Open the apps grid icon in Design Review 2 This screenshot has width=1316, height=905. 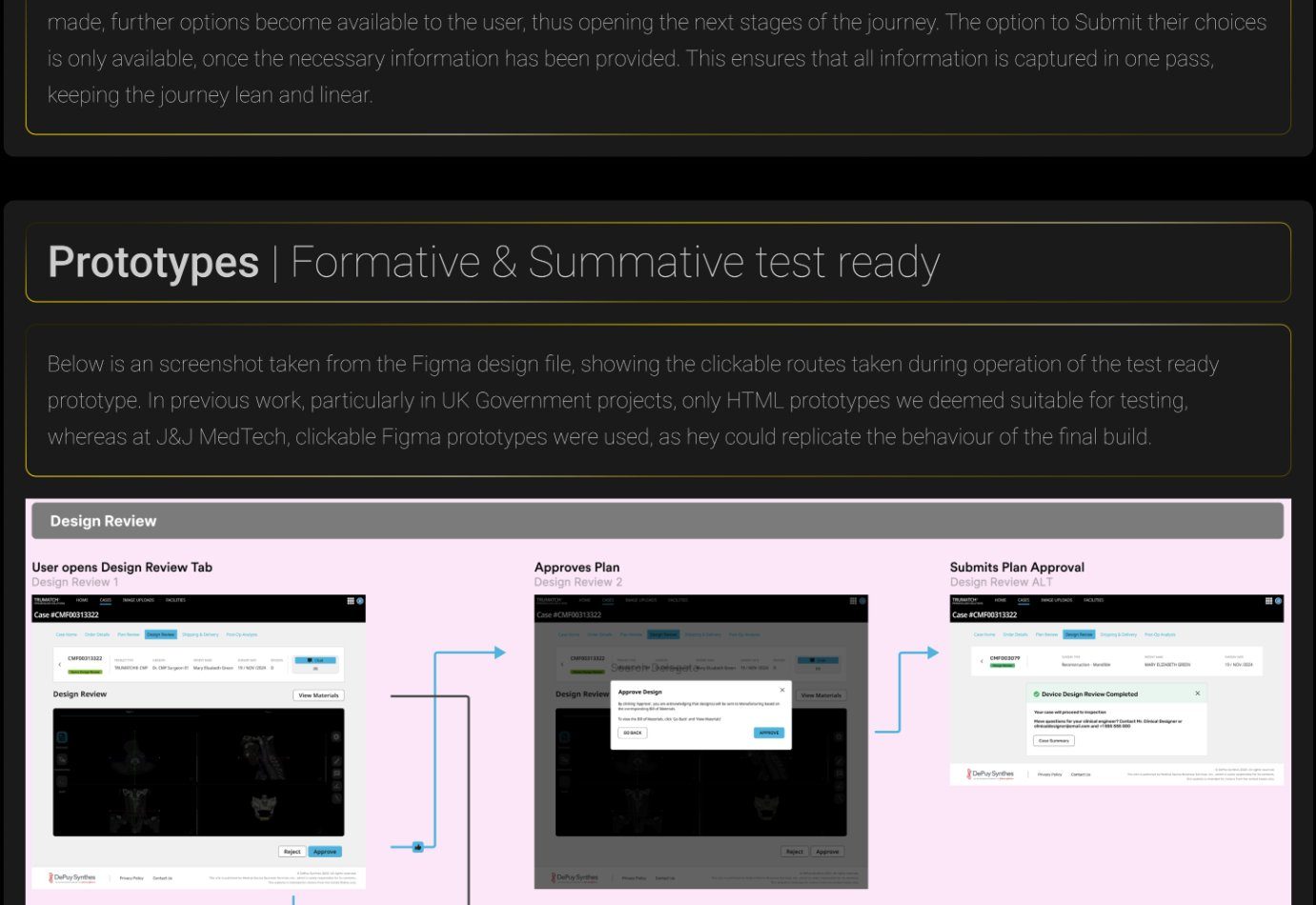(x=853, y=601)
